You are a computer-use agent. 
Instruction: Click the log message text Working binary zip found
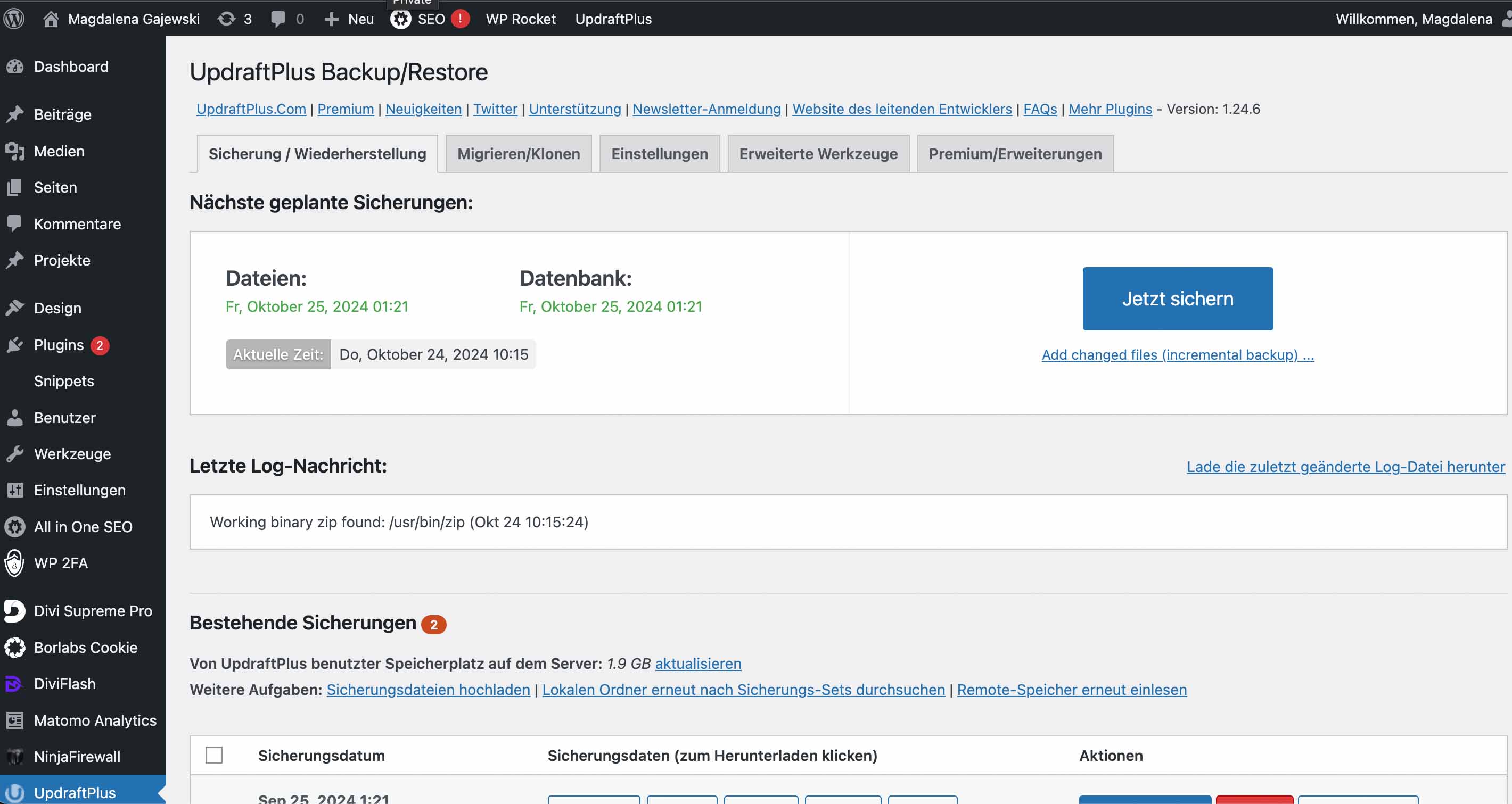coord(399,522)
